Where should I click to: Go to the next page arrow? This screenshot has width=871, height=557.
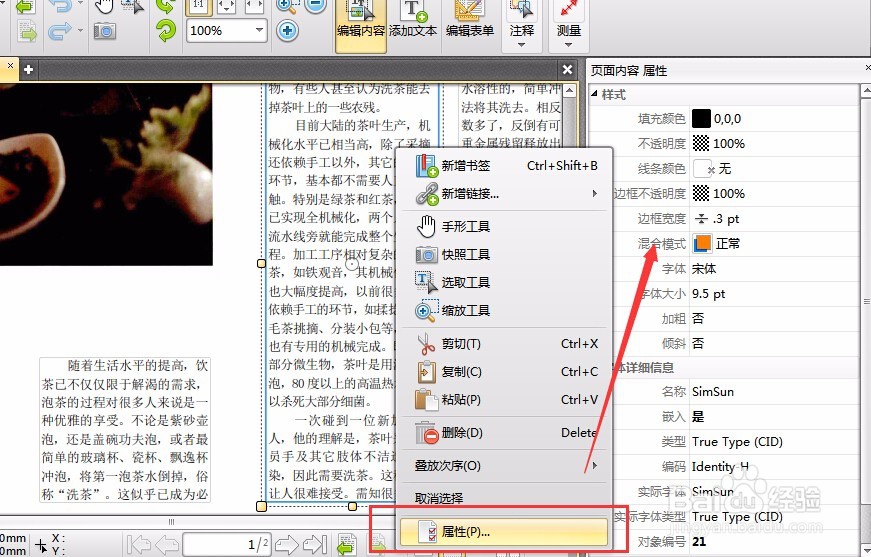tap(287, 544)
